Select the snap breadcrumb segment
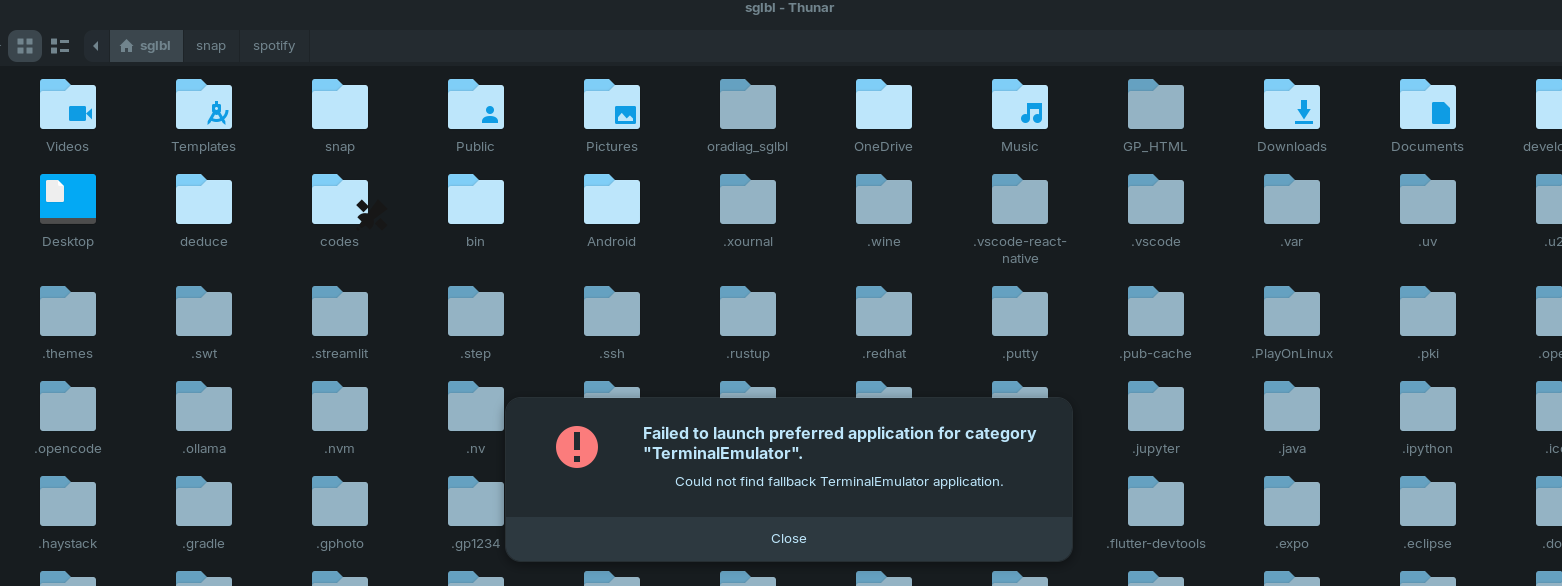 [211, 46]
